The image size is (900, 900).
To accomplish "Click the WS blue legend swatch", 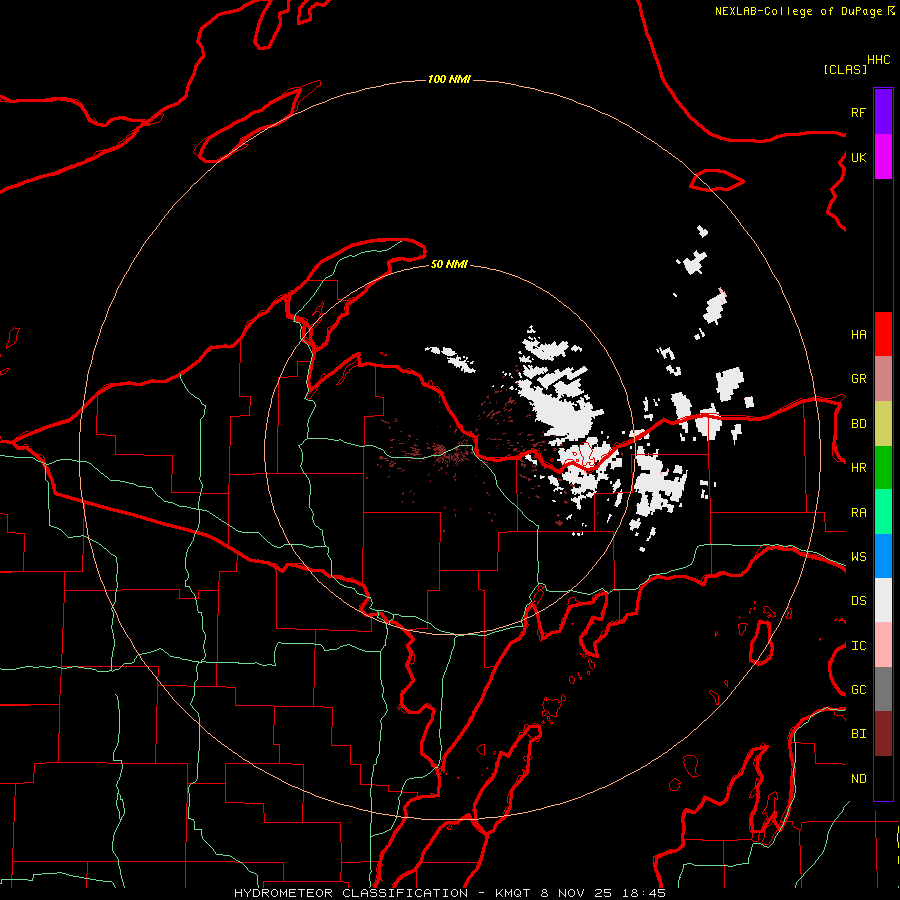I will click(x=883, y=556).
